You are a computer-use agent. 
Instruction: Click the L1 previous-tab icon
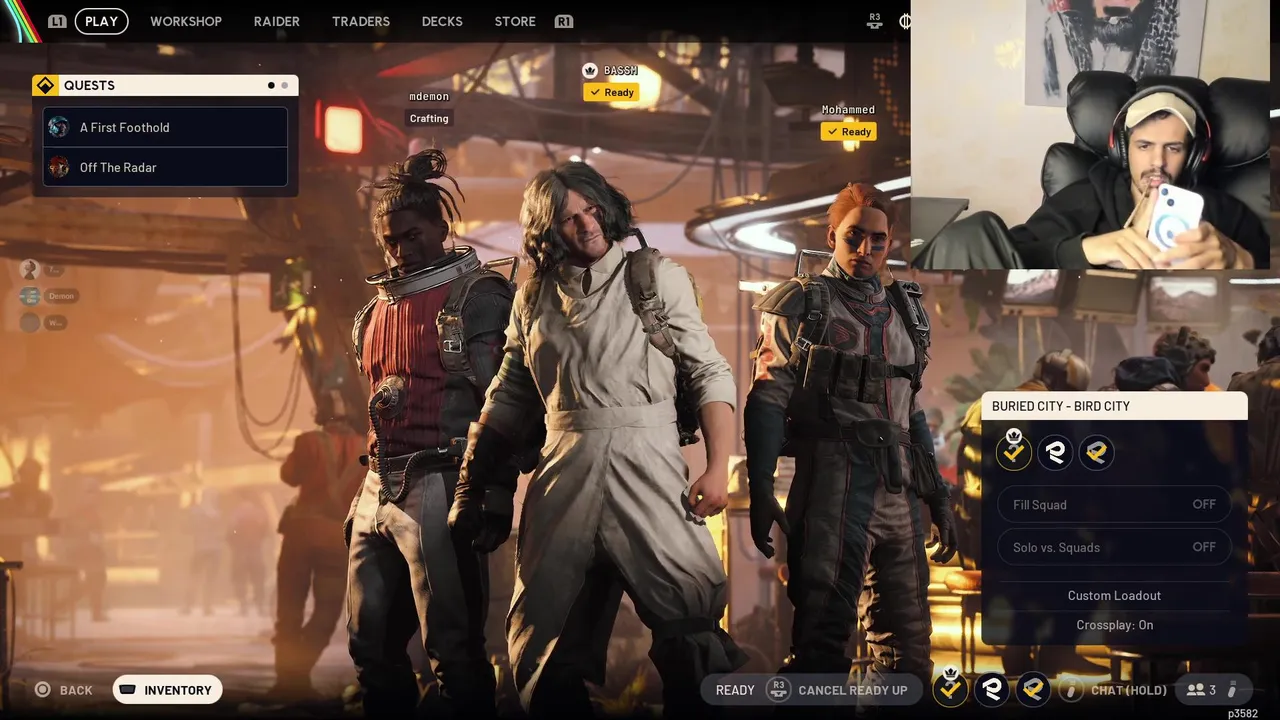click(57, 21)
